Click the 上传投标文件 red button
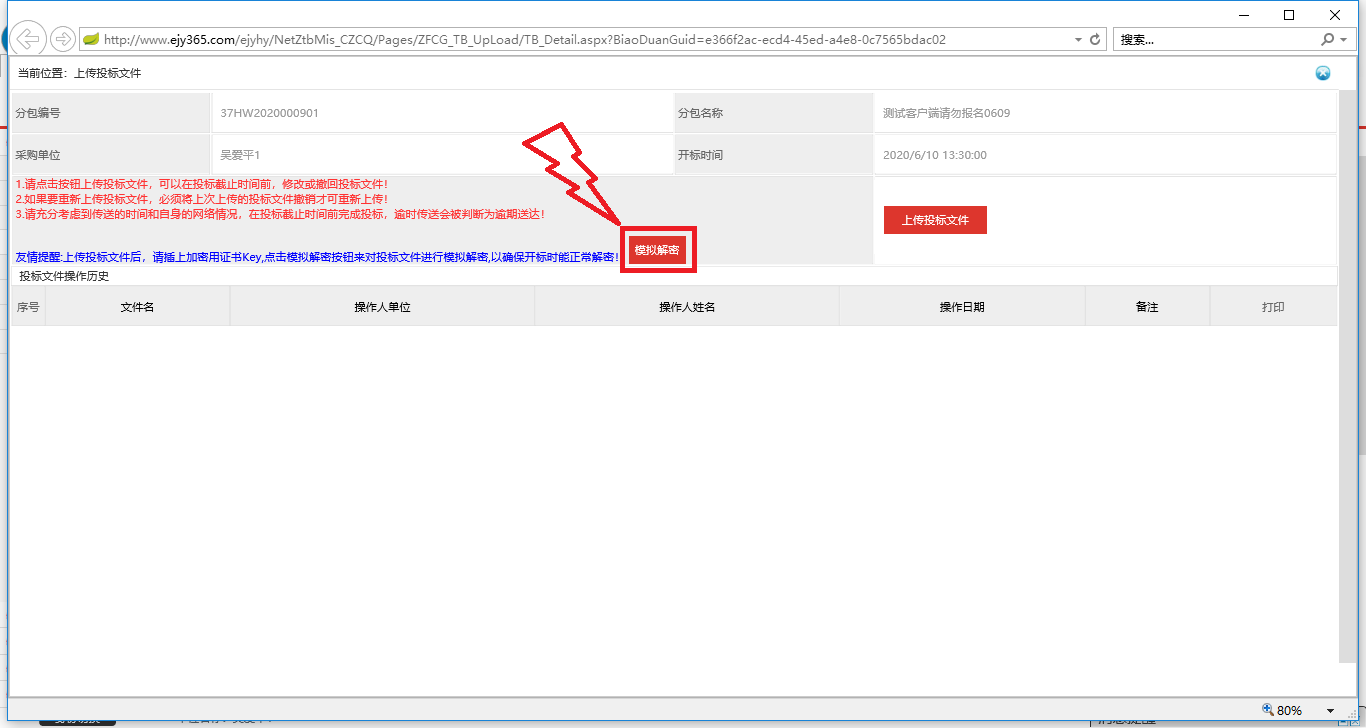1366x728 pixels. (935, 220)
